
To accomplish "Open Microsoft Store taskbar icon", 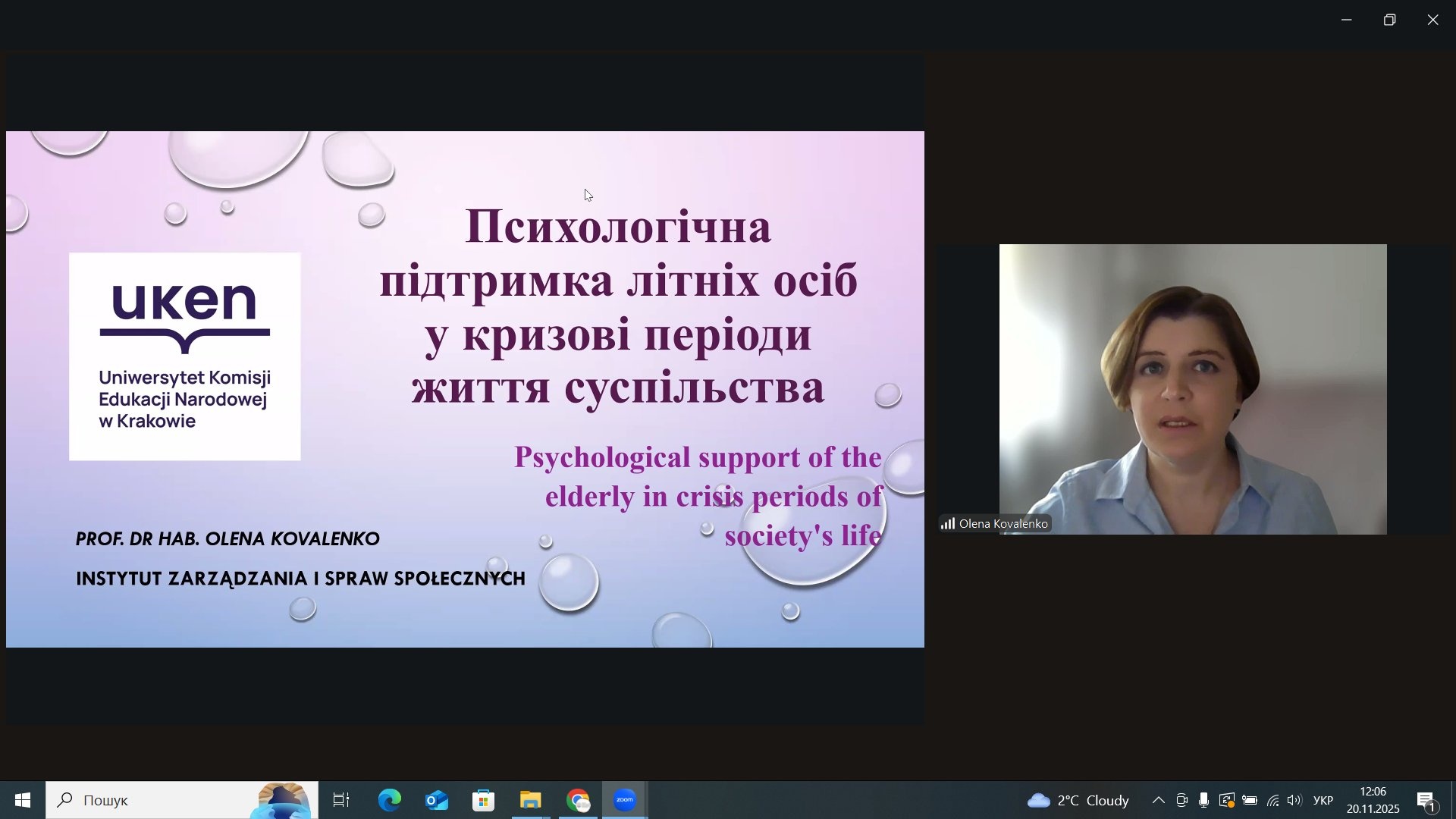I will [x=483, y=801].
